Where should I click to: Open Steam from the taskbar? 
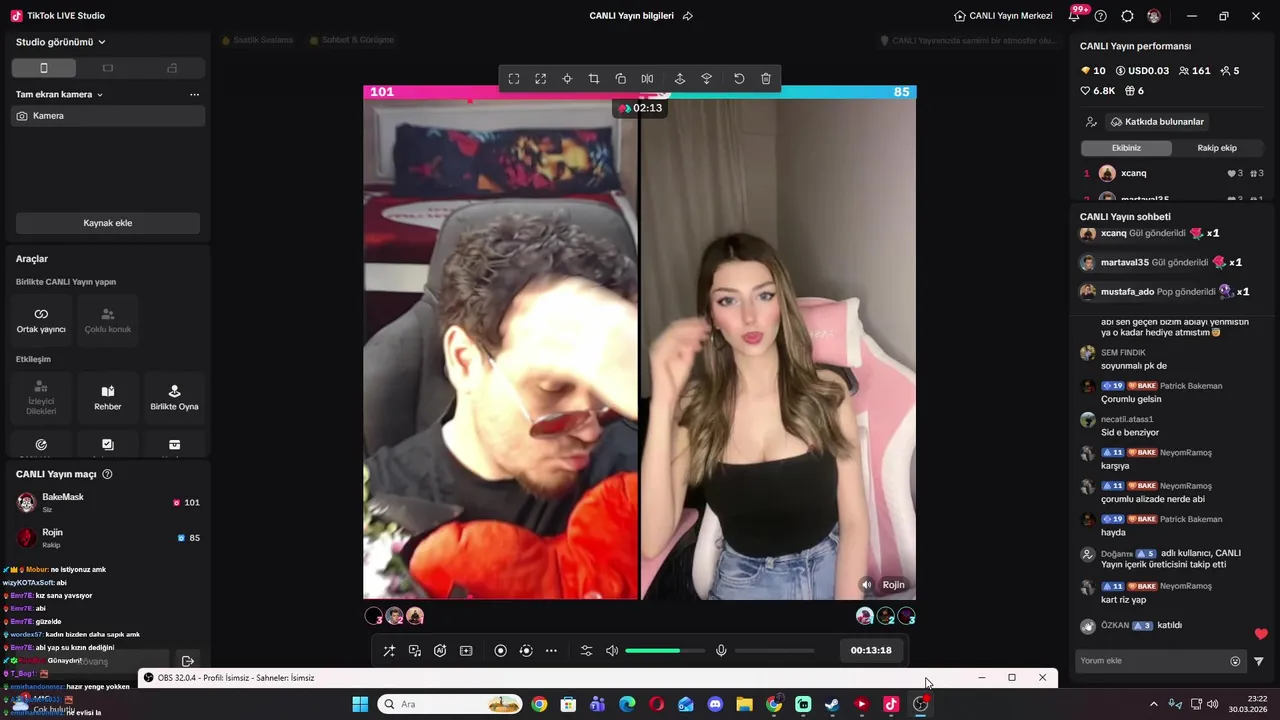832,704
